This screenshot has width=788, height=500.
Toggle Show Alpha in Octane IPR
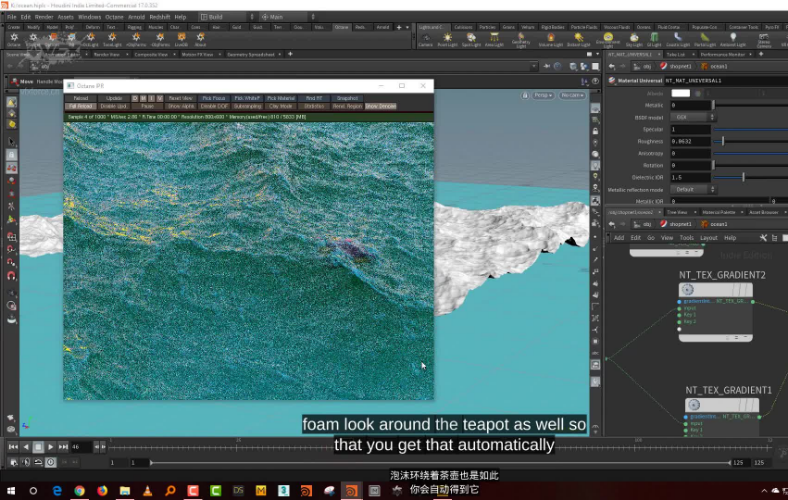[x=181, y=105]
